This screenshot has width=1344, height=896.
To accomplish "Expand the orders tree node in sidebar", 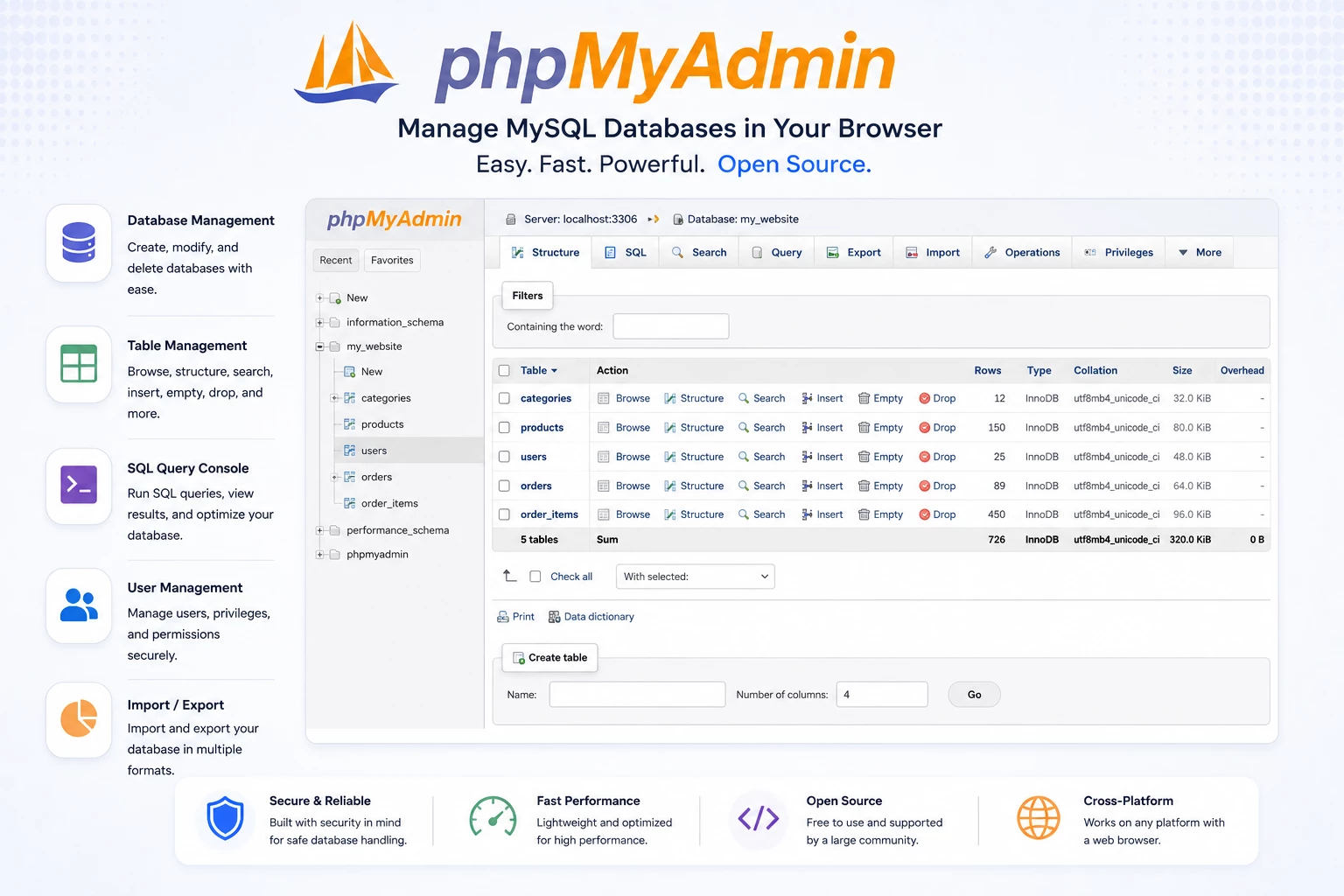I will pos(334,477).
